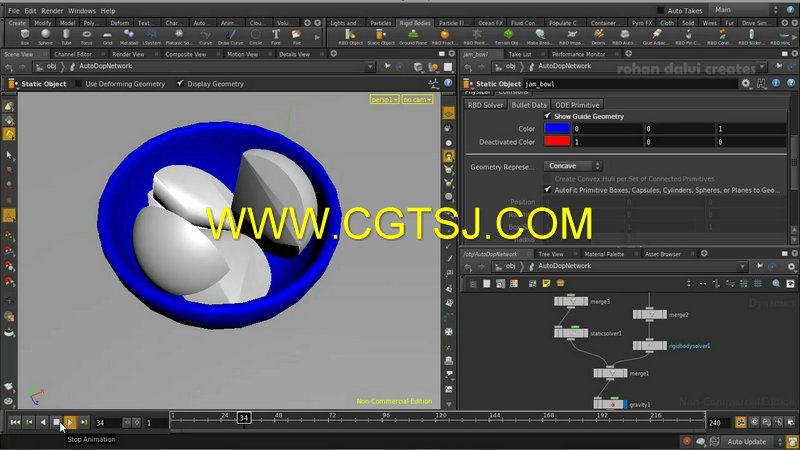Click the jam_bowl node name field
Viewport: 800px width, 450px height.
tap(631, 84)
